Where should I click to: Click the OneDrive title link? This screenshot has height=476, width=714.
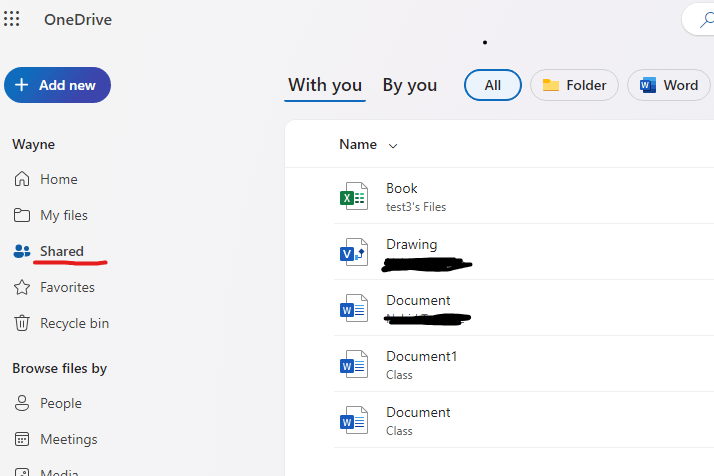(x=78, y=20)
